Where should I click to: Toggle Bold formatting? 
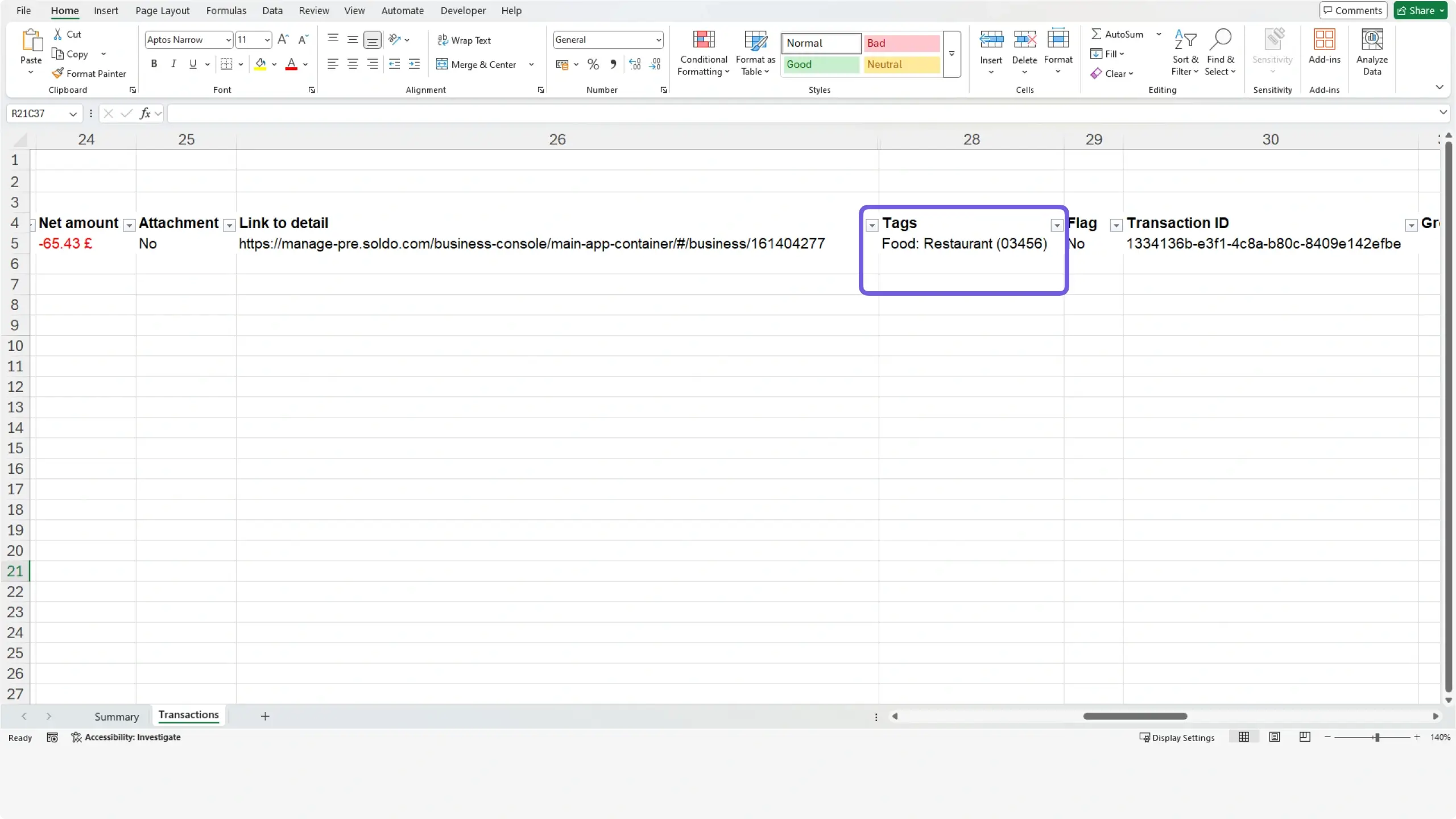(x=154, y=64)
